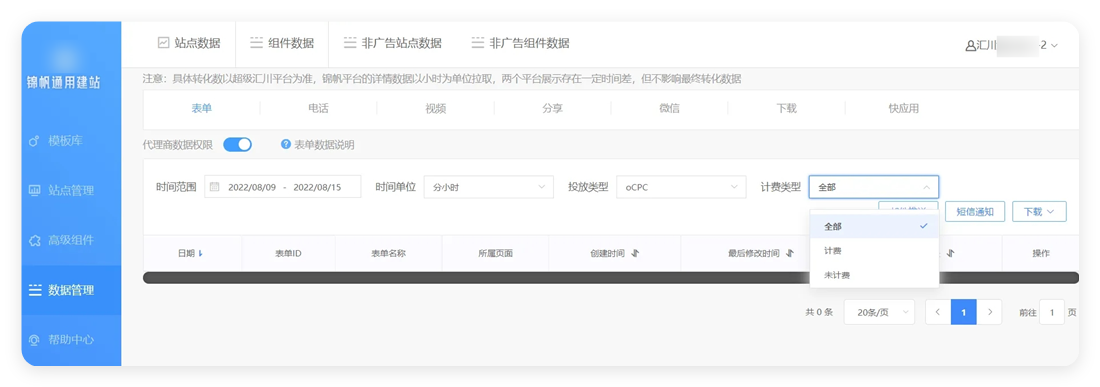The width and height of the screenshot is (1100, 387).
Task: Select the 表单 data tab
Action: pos(201,109)
